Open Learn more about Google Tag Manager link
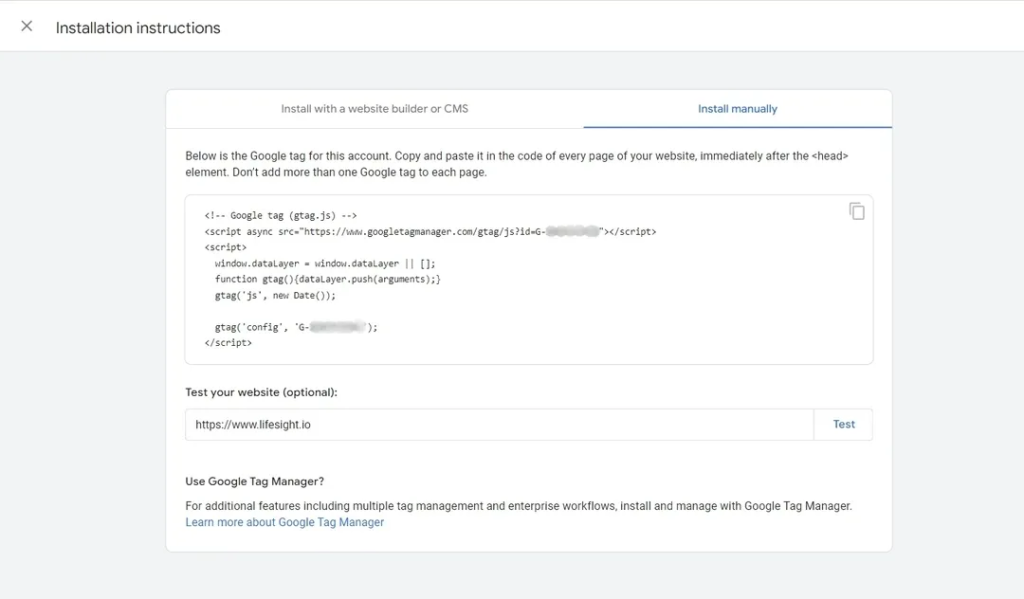The width and height of the screenshot is (1024, 599). [x=285, y=522]
